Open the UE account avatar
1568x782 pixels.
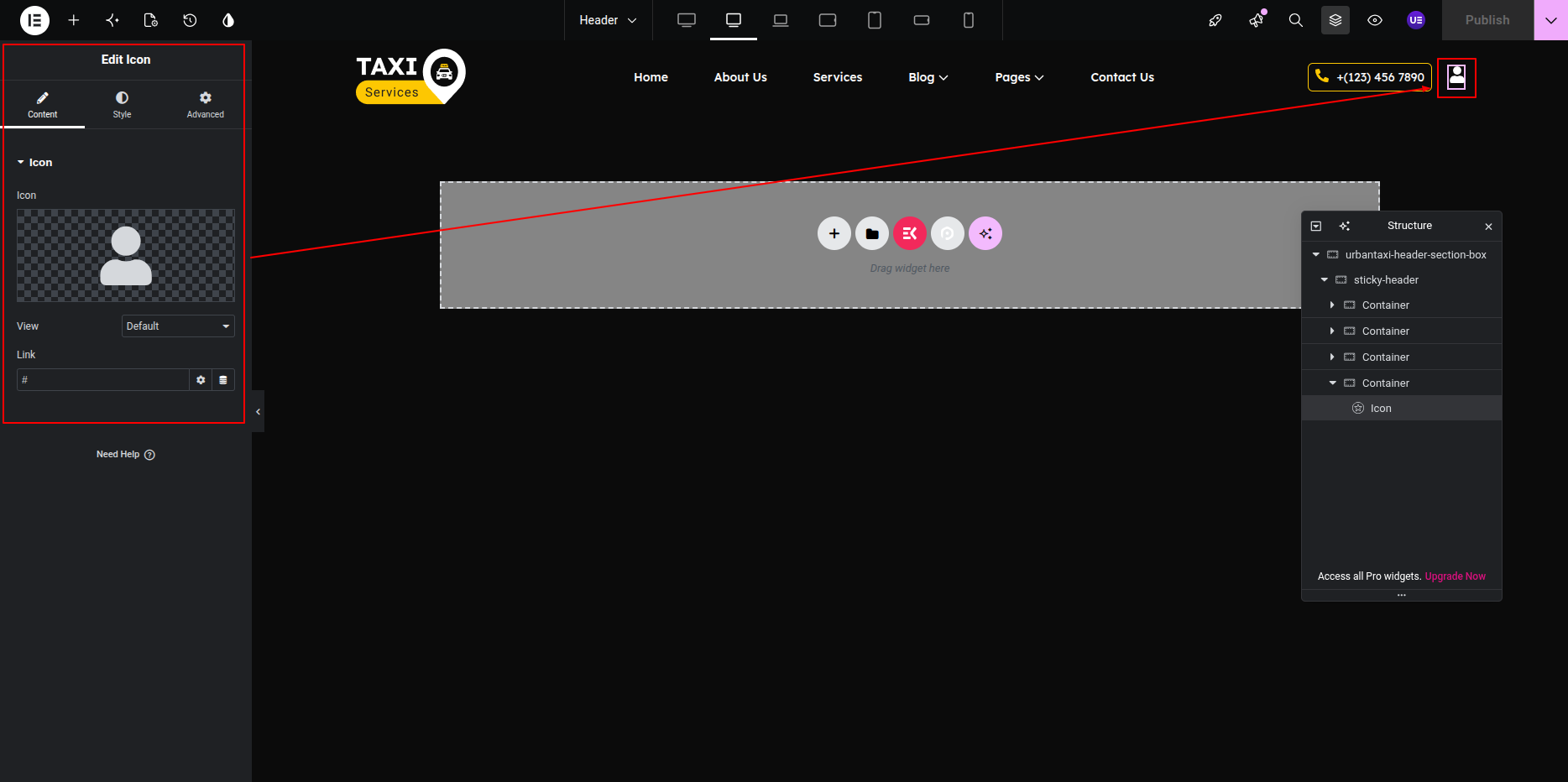(1416, 20)
